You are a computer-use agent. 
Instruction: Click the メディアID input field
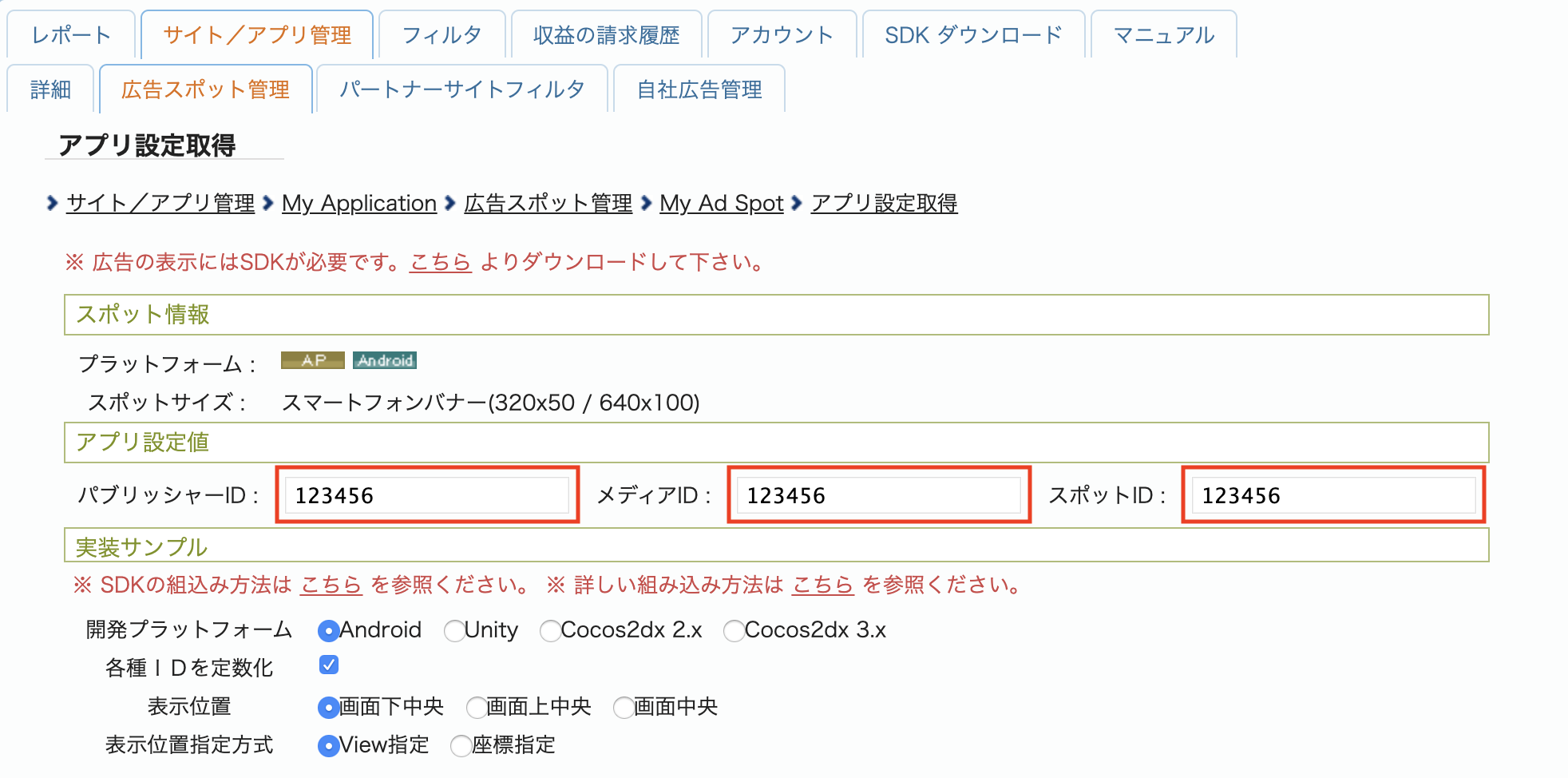pos(878,495)
